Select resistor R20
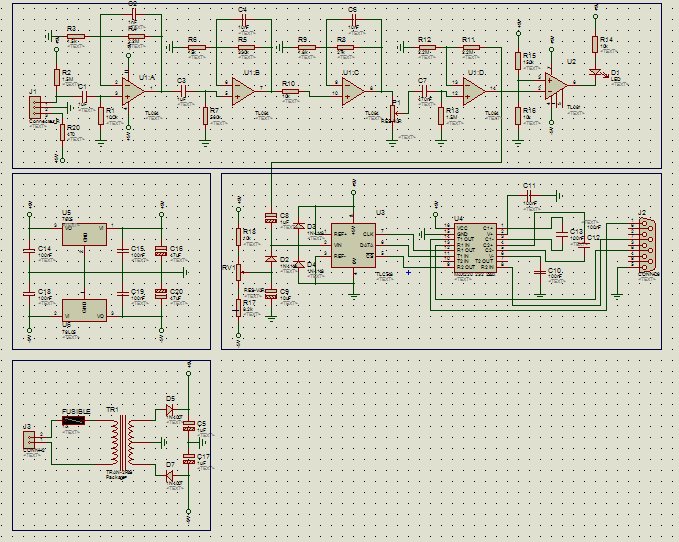 [x=62, y=132]
